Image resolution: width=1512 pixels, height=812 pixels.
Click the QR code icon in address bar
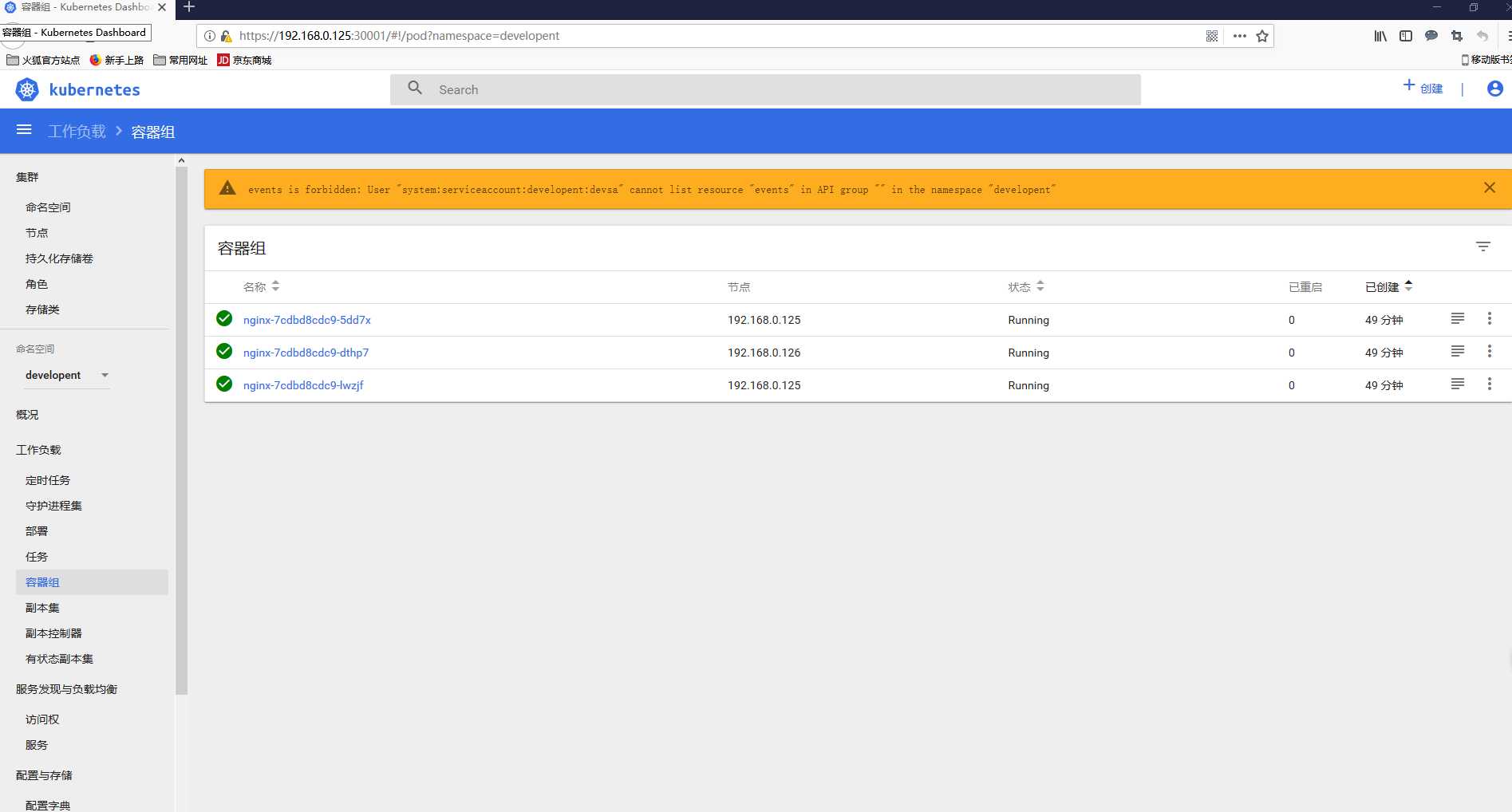pyautogui.click(x=1212, y=36)
